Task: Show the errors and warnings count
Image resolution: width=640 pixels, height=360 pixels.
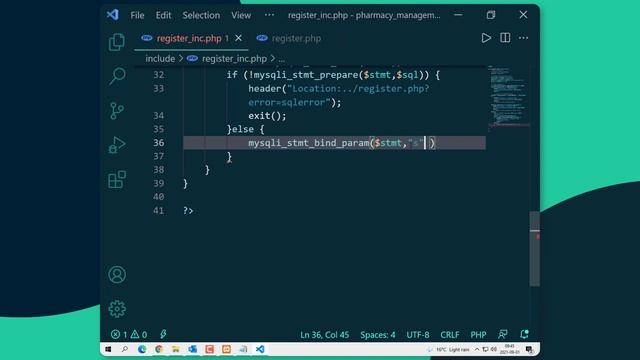Action: (x=129, y=335)
